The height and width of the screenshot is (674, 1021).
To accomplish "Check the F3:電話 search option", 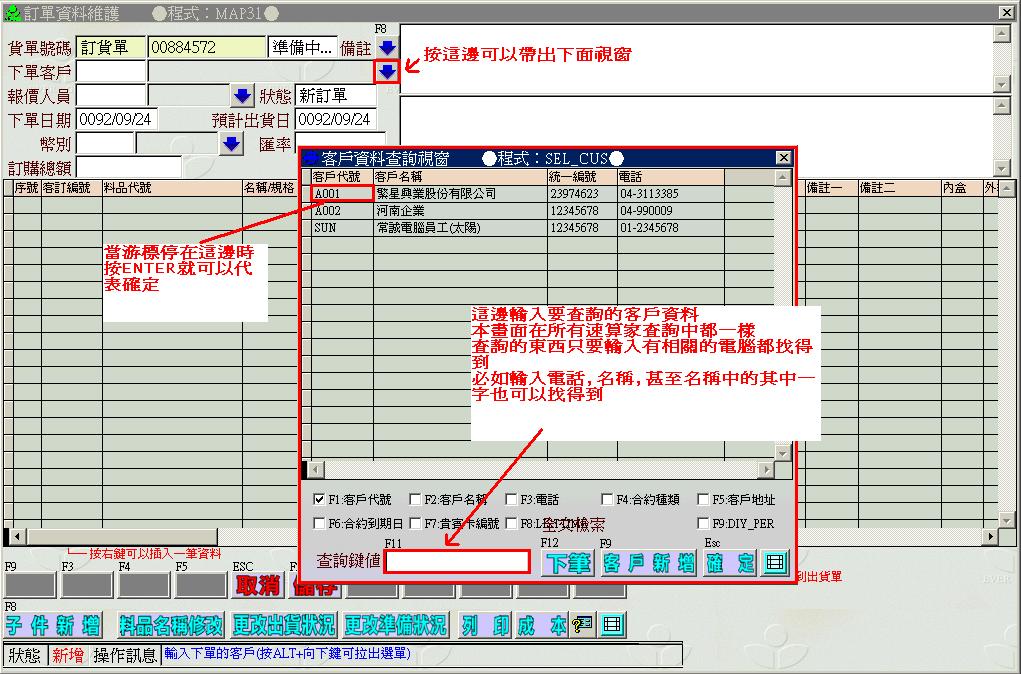I will click(x=511, y=499).
